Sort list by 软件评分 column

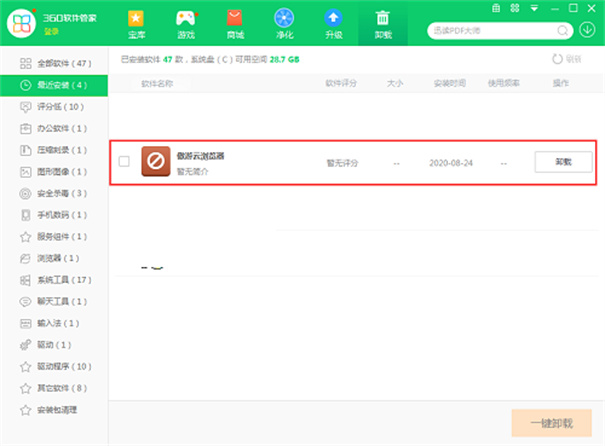tap(342, 84)
